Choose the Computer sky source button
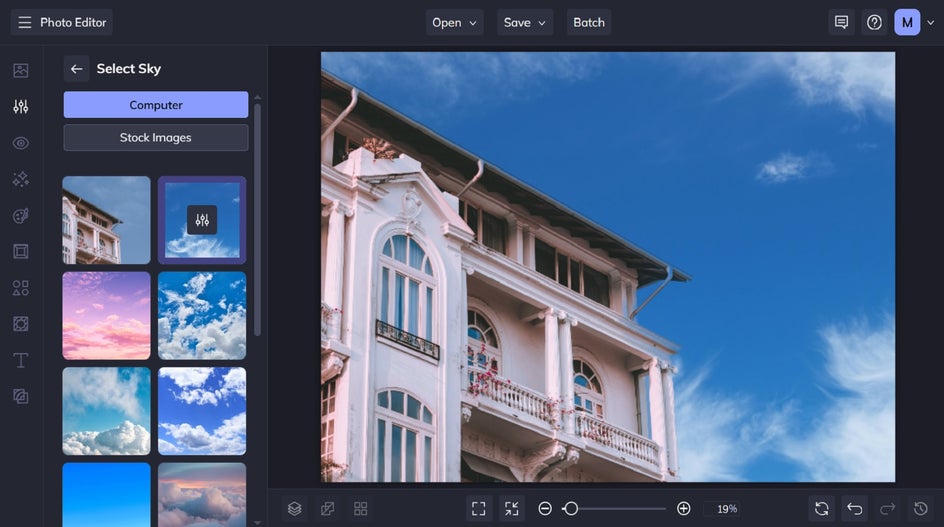The width and height of the screenshot is (944, 527). point(156,105)
